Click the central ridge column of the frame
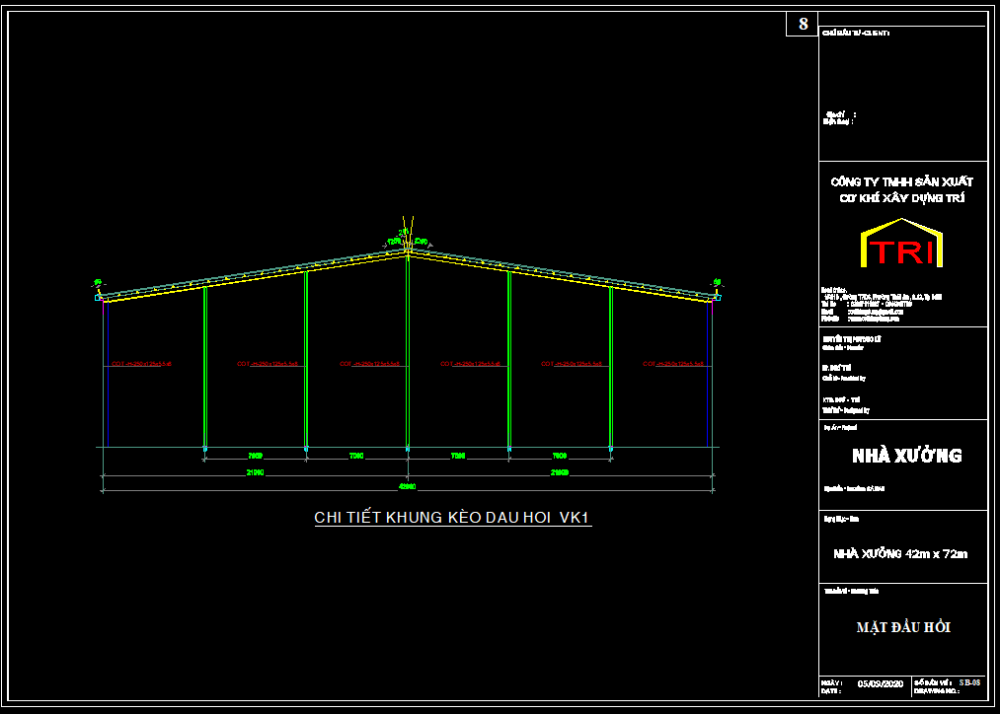 408,351
